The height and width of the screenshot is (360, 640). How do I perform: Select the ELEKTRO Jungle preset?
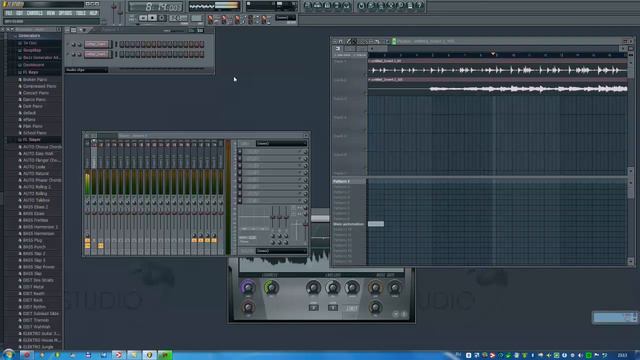(38, 347)
